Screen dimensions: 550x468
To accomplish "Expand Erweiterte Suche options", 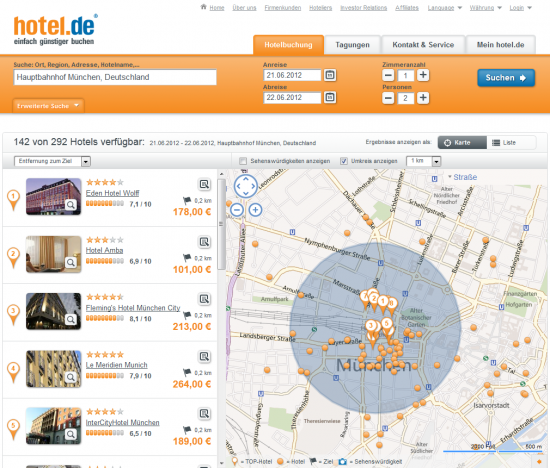I will pyautogui.click(x=48, y=106).
